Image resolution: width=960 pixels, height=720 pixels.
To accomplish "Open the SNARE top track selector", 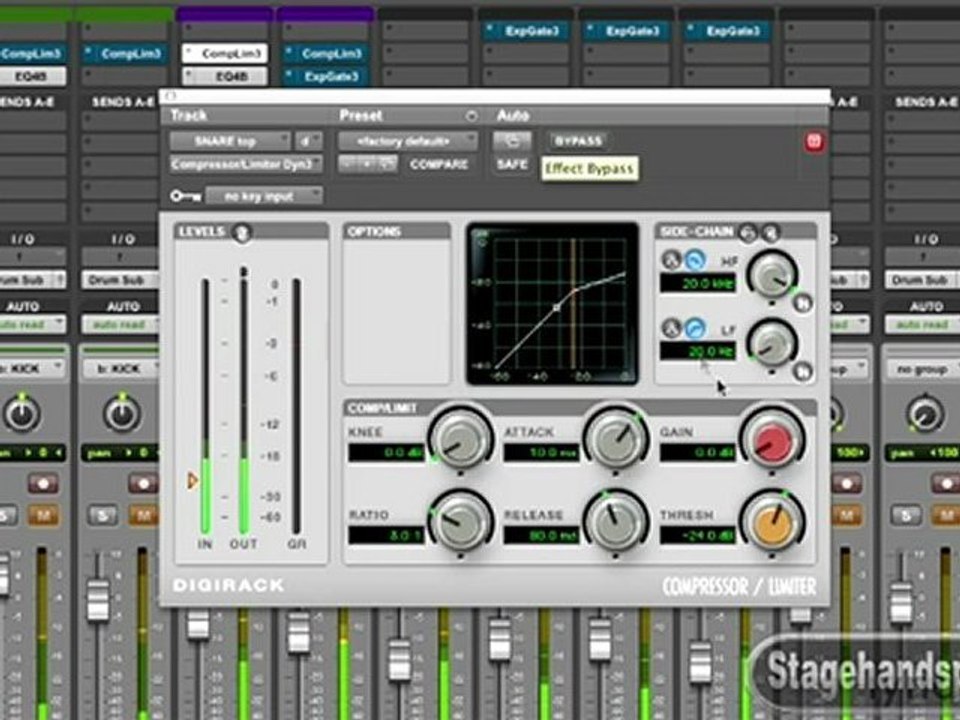I will click(230, 141).
